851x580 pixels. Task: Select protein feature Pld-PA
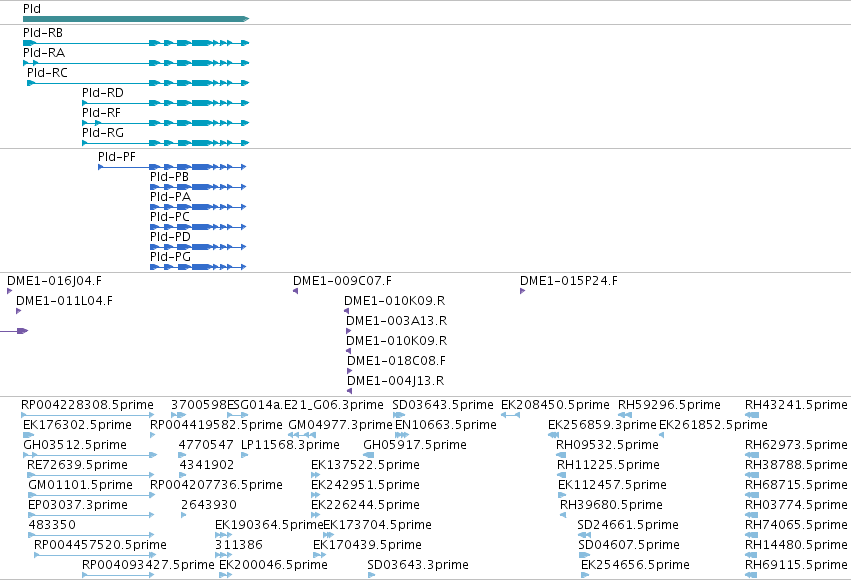(198, 207)
